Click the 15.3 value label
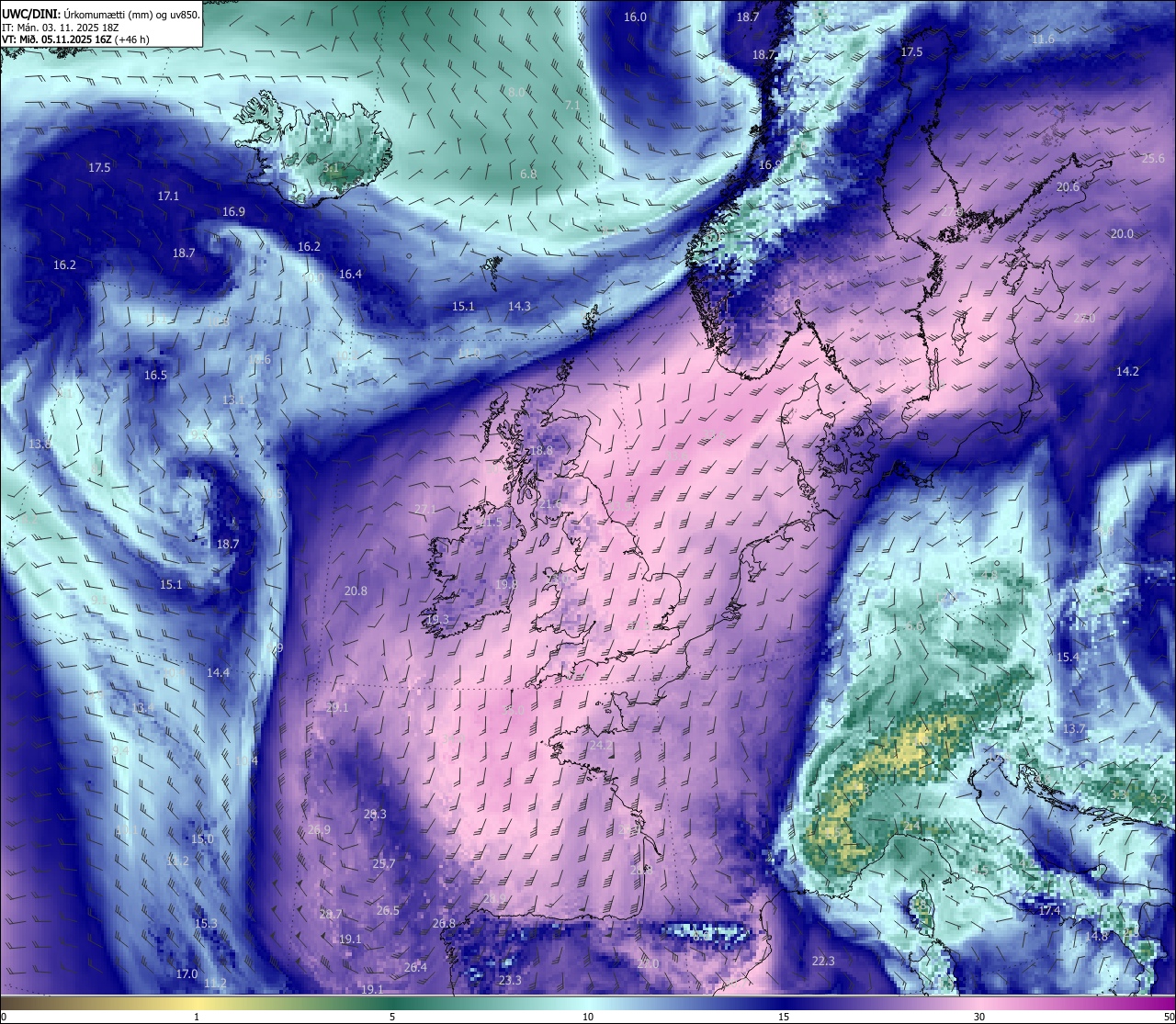The height and width of the screenshot is (1024, 1176). point(206,923)
